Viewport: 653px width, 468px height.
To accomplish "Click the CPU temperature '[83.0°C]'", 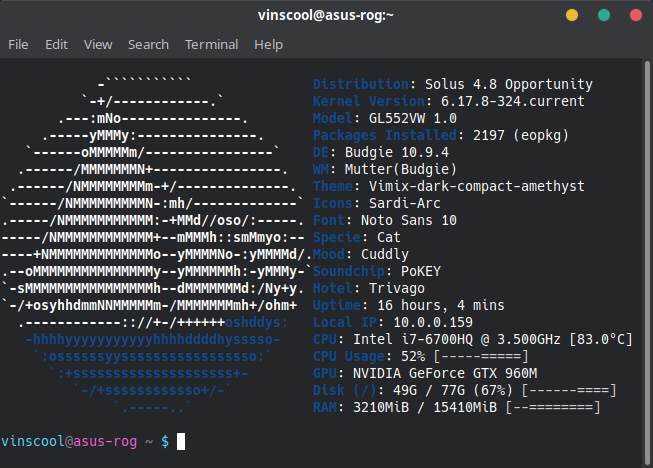I will [x=601, y=340].
